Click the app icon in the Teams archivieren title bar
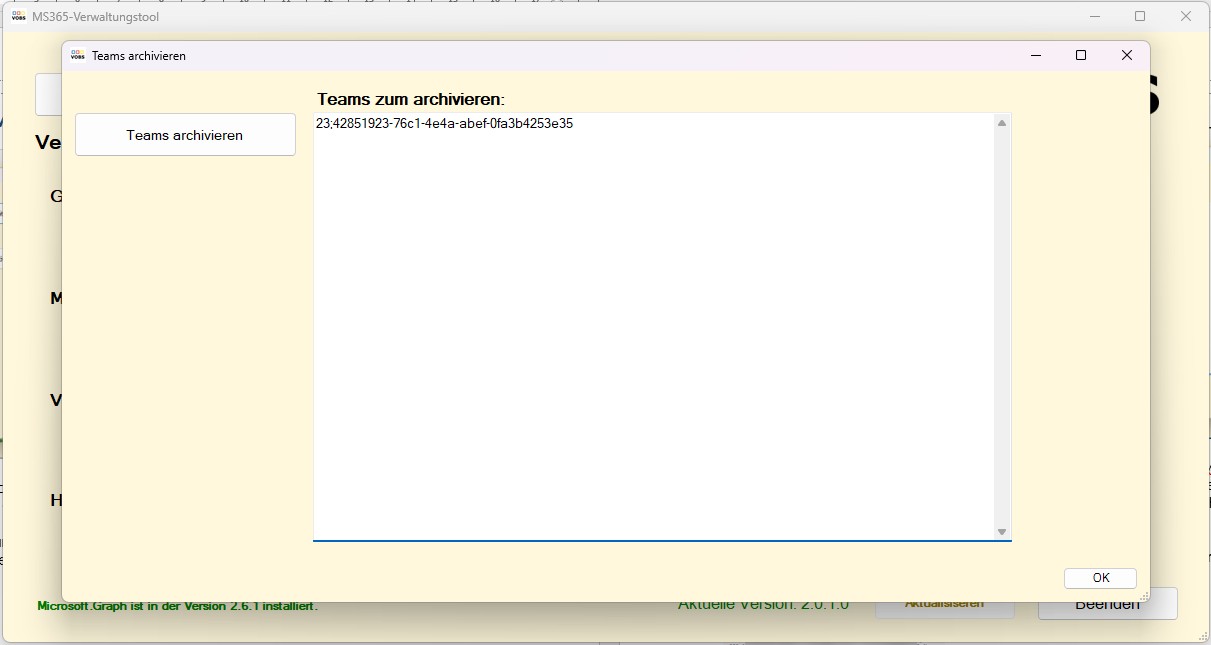1211x645 pixels. [78, 56]
